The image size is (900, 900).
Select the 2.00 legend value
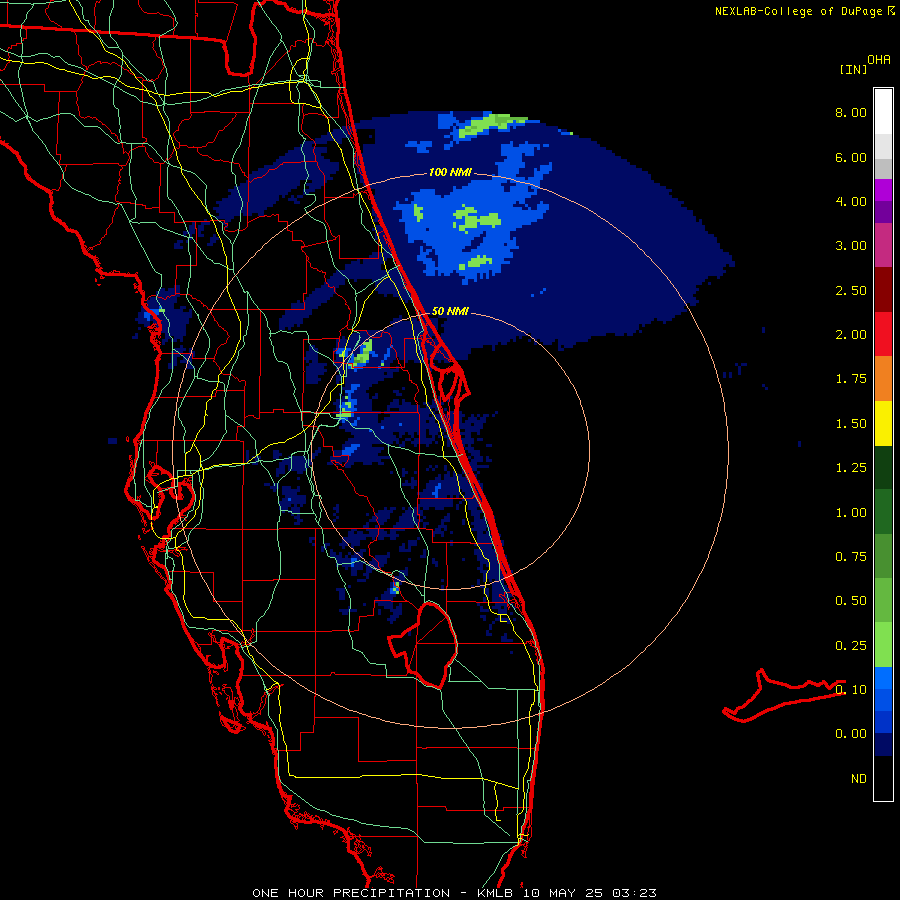click(x=851, y=335)
